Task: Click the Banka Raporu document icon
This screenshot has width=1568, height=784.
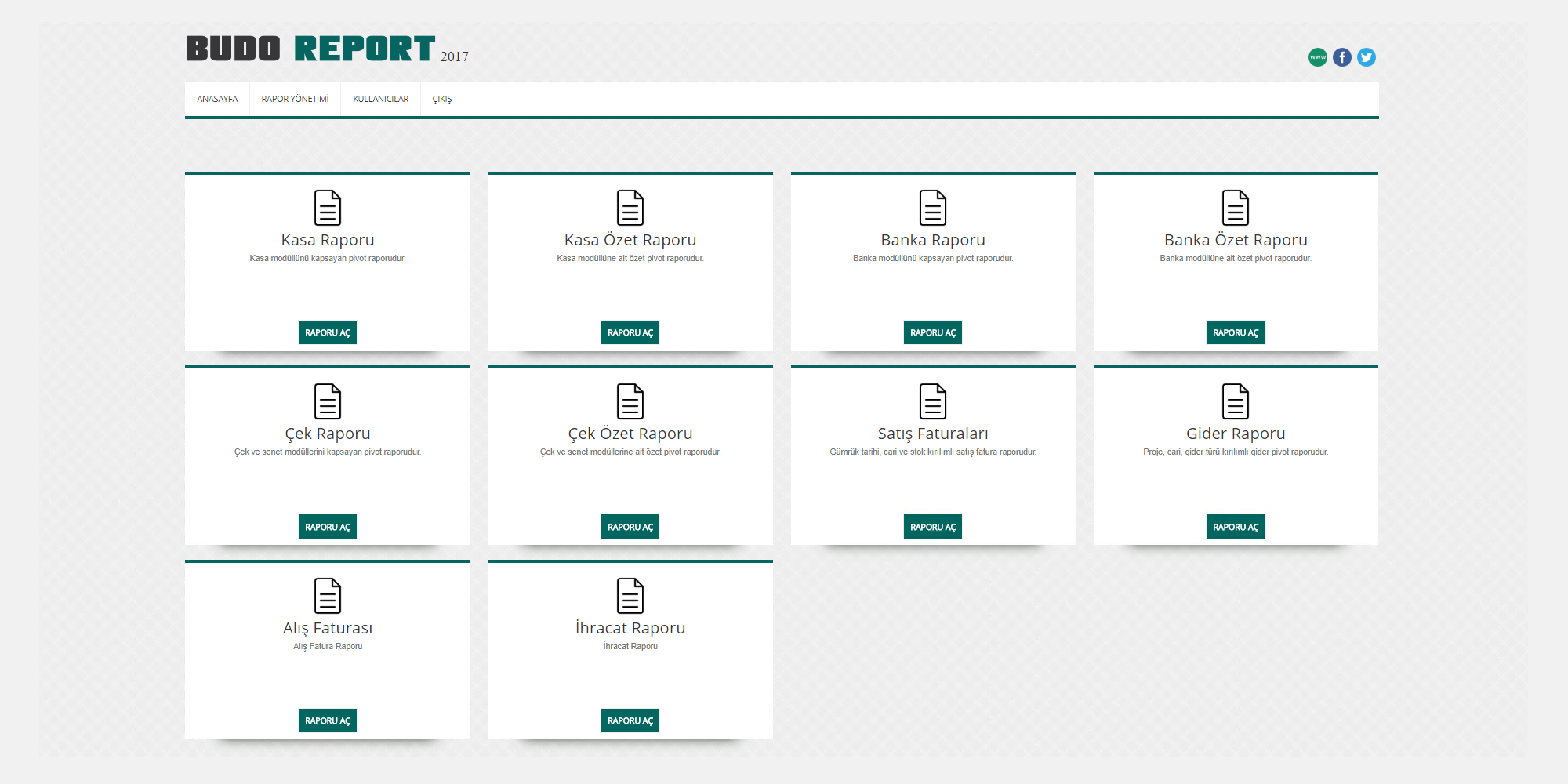Action: 932,208
